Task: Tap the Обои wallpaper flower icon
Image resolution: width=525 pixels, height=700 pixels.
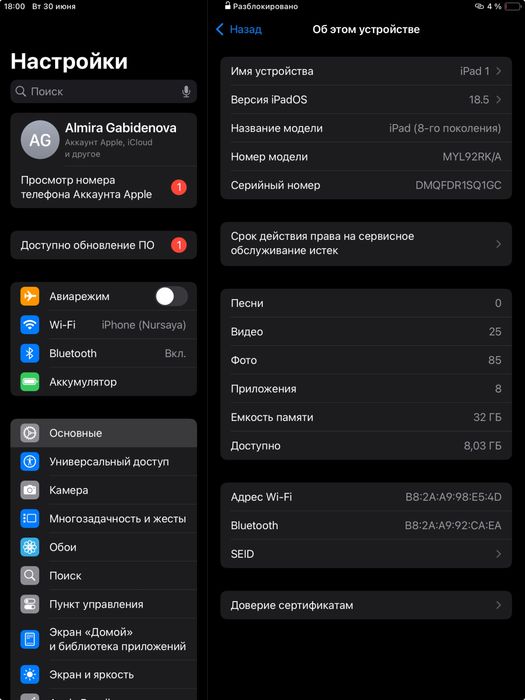Action: pyautogui.click(x=30, y=547)
